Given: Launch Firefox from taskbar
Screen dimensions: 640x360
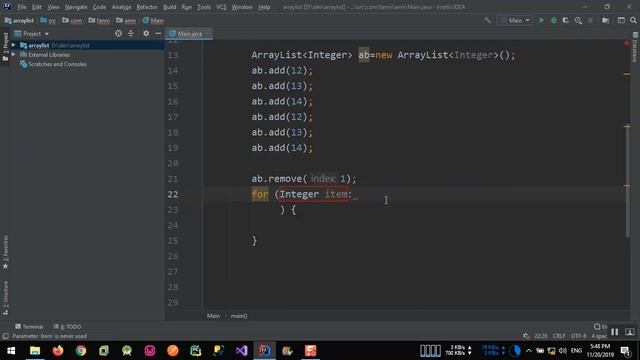Looking at the screenshot, I should pyautogui.click(x=58, y=351).
